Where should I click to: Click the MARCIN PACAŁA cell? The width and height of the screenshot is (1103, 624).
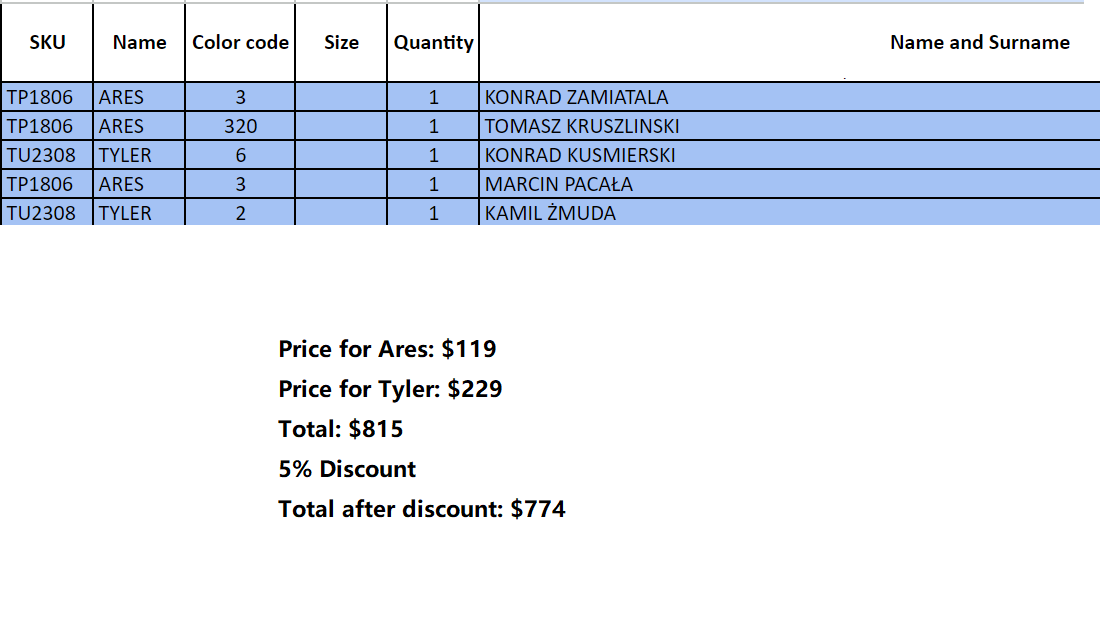(559, 184)
